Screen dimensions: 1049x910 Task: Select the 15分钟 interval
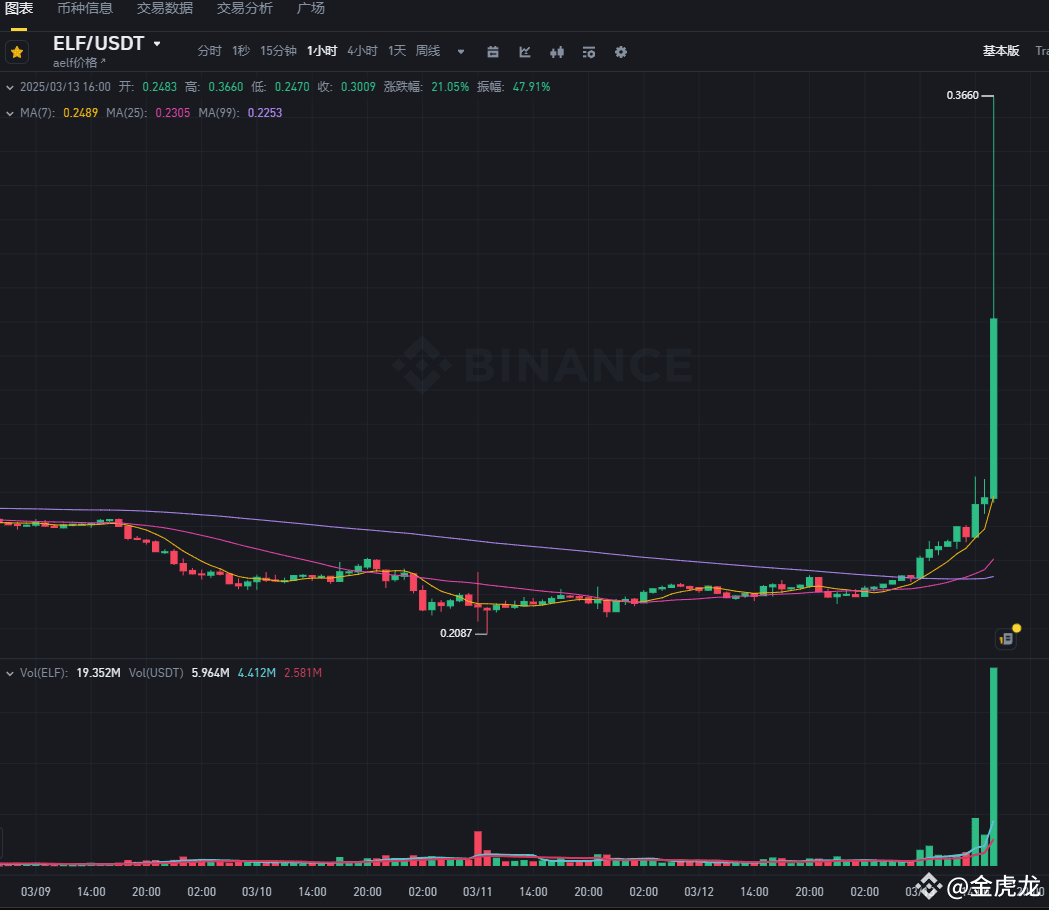click(278, 50)
